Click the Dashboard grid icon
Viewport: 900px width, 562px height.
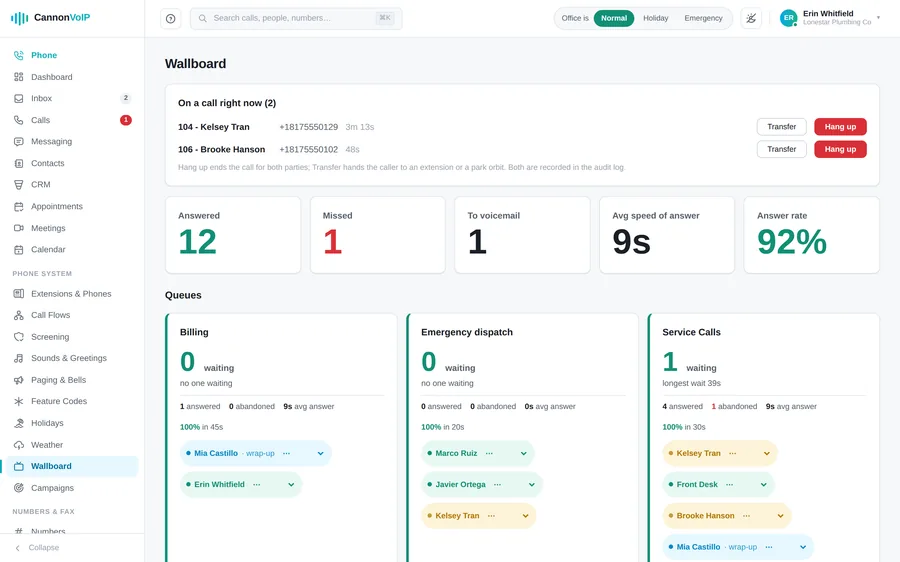pos(19,77)
